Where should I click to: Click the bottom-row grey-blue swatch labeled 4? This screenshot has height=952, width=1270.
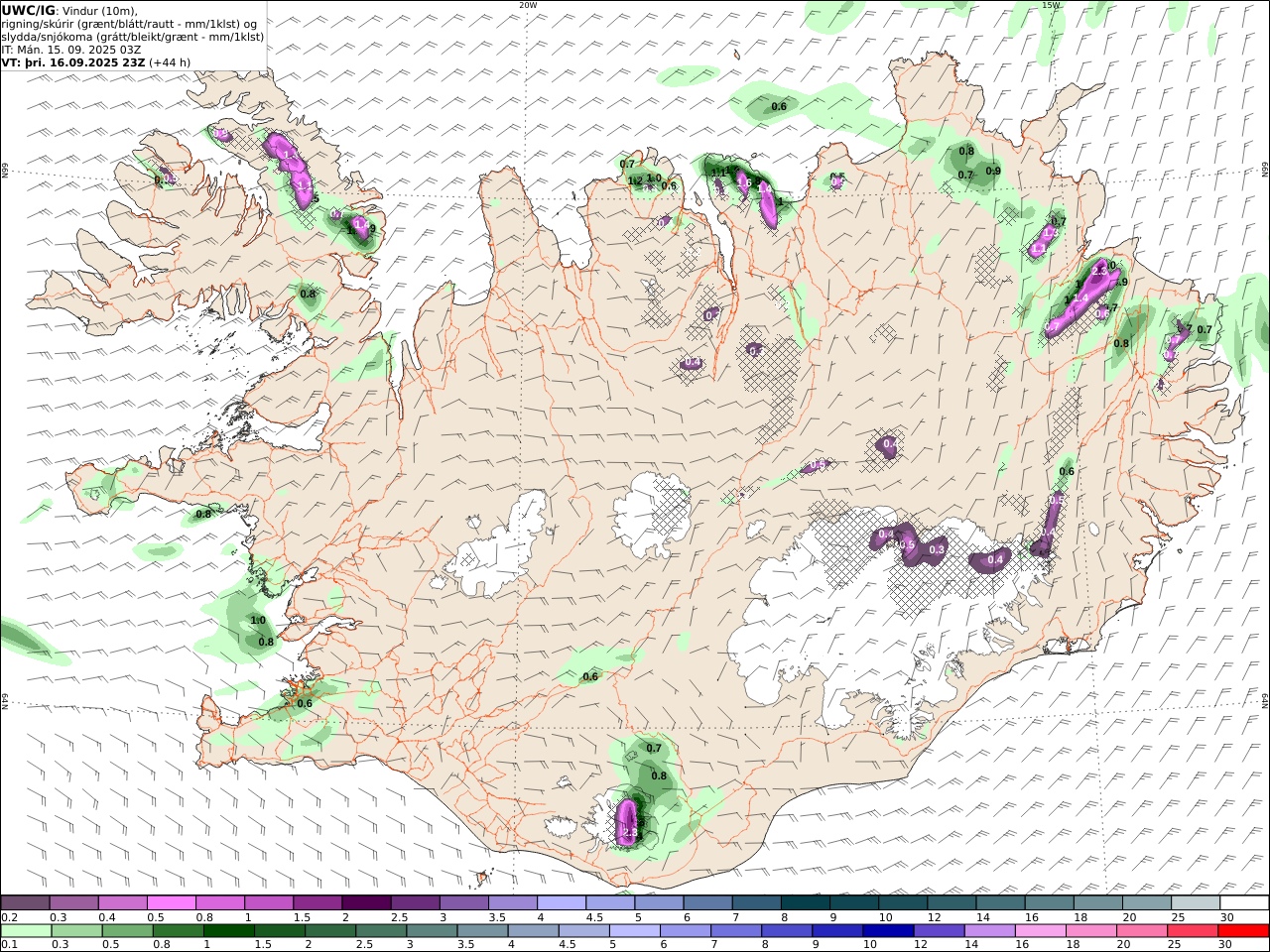(532, 931)
